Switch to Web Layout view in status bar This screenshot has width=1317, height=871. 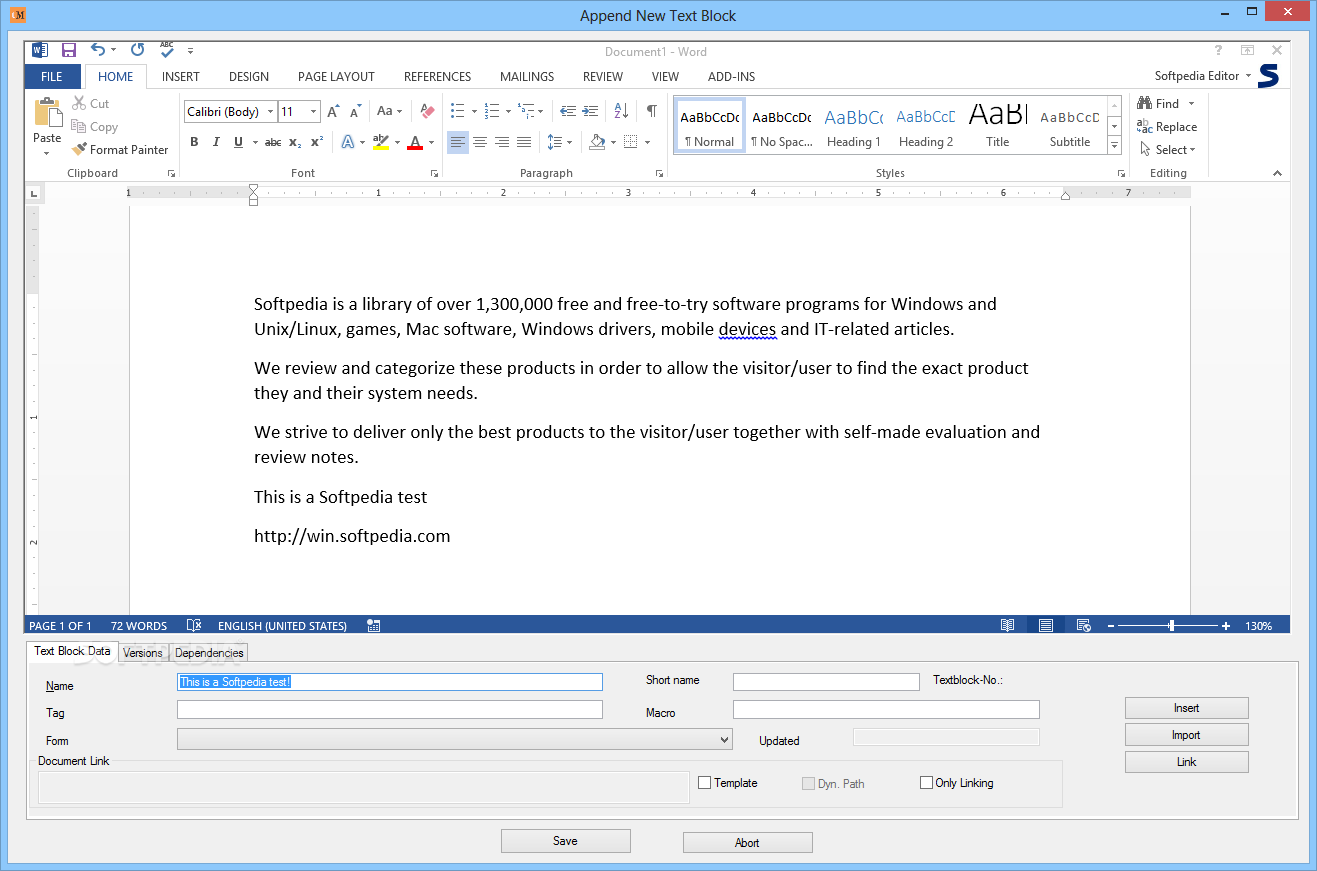[x=1083, y=625]
